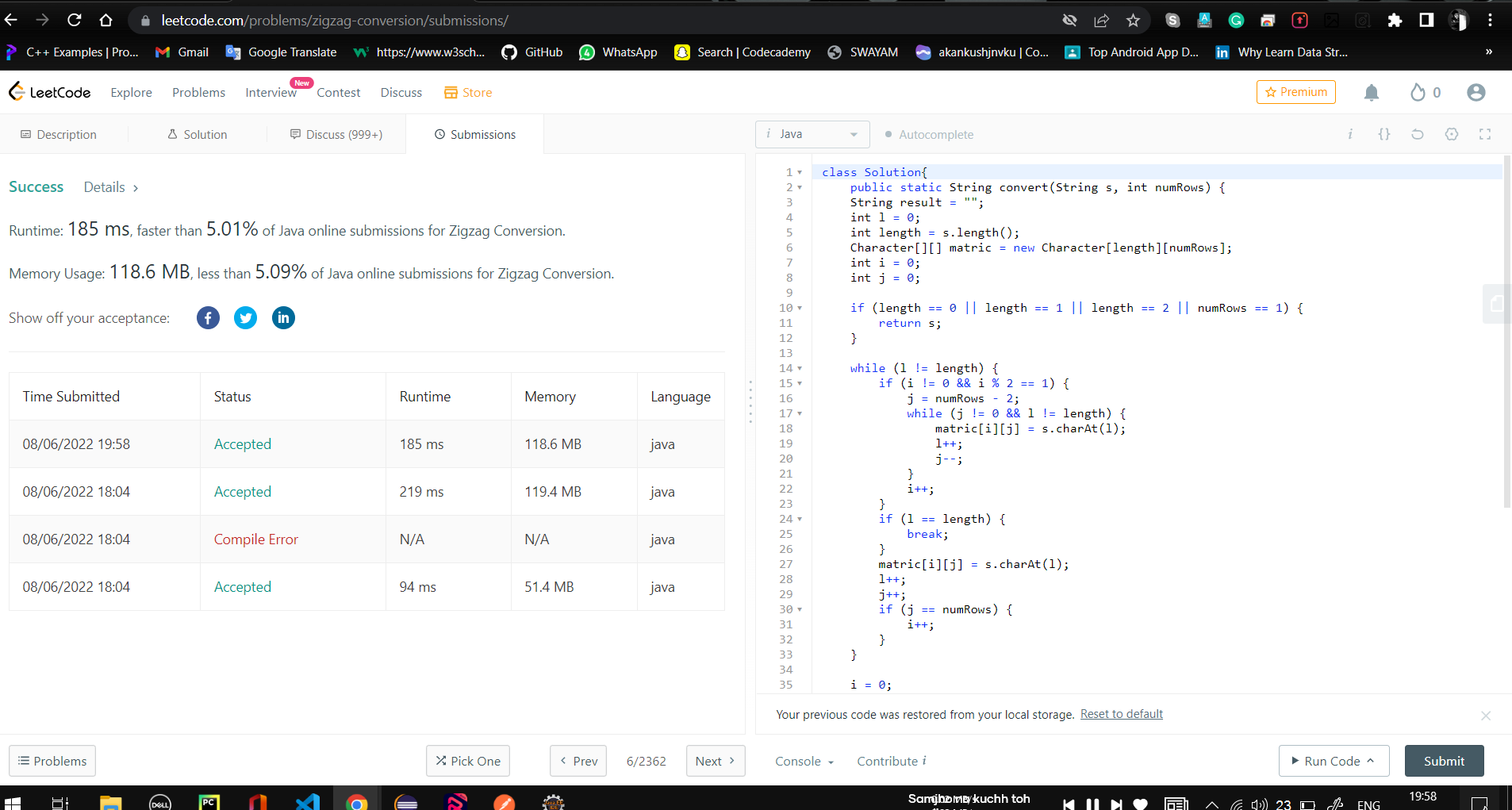Toggle Autocomplete in the editor
Viewport: 1512px width, 810px height.
(x=929, y=135)
